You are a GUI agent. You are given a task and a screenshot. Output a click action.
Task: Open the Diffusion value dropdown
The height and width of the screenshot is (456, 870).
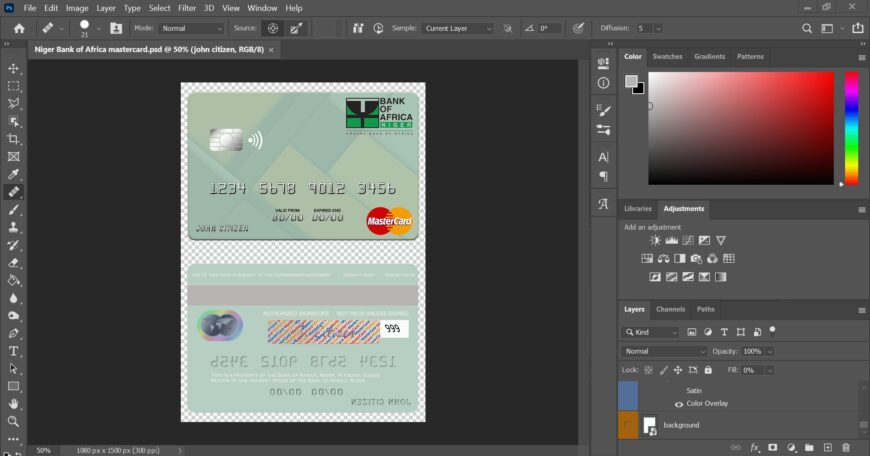658,28
